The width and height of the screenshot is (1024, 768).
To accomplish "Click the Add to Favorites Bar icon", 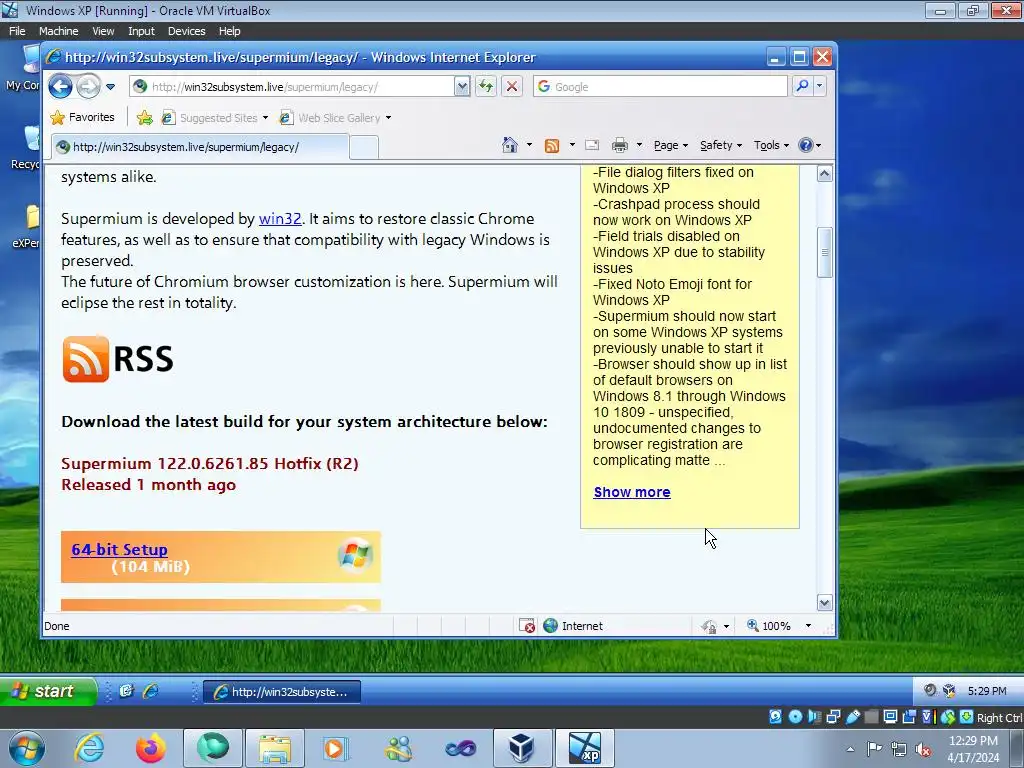I will coord(144,118).
